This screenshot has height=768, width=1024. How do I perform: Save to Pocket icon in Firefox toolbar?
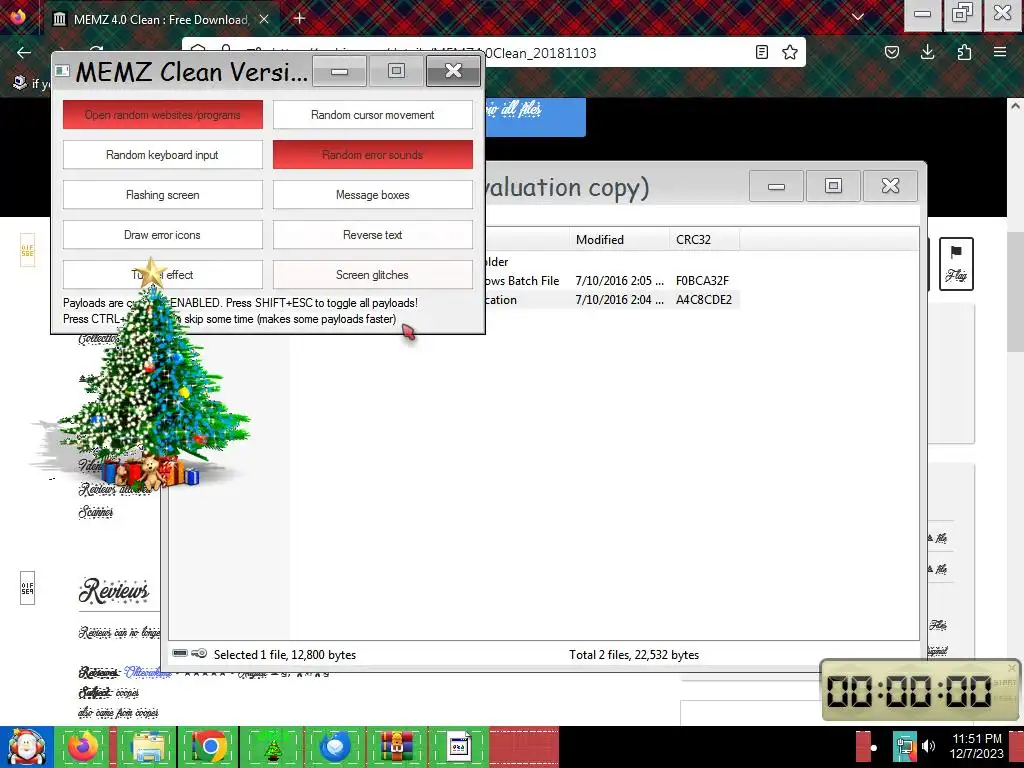[x=891, y=52]
